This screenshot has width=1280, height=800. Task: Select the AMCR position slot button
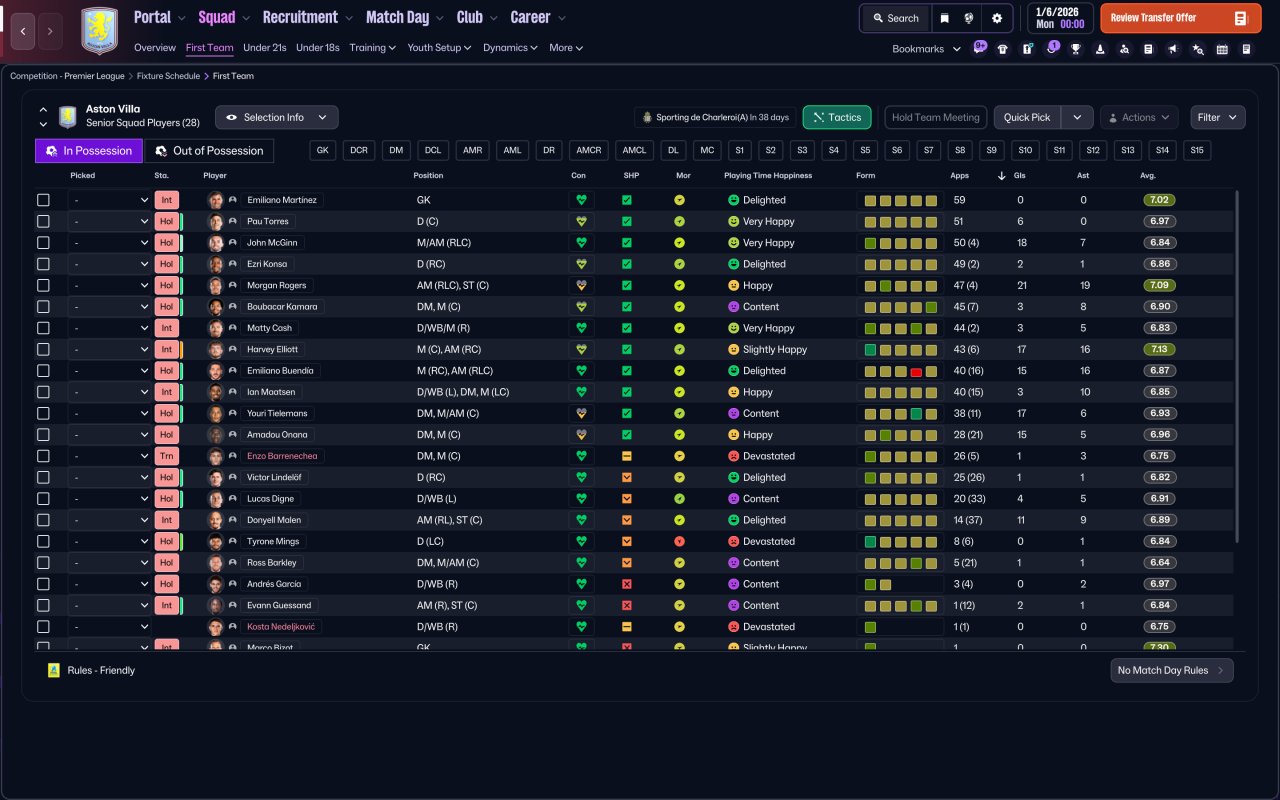pos(589,150)
